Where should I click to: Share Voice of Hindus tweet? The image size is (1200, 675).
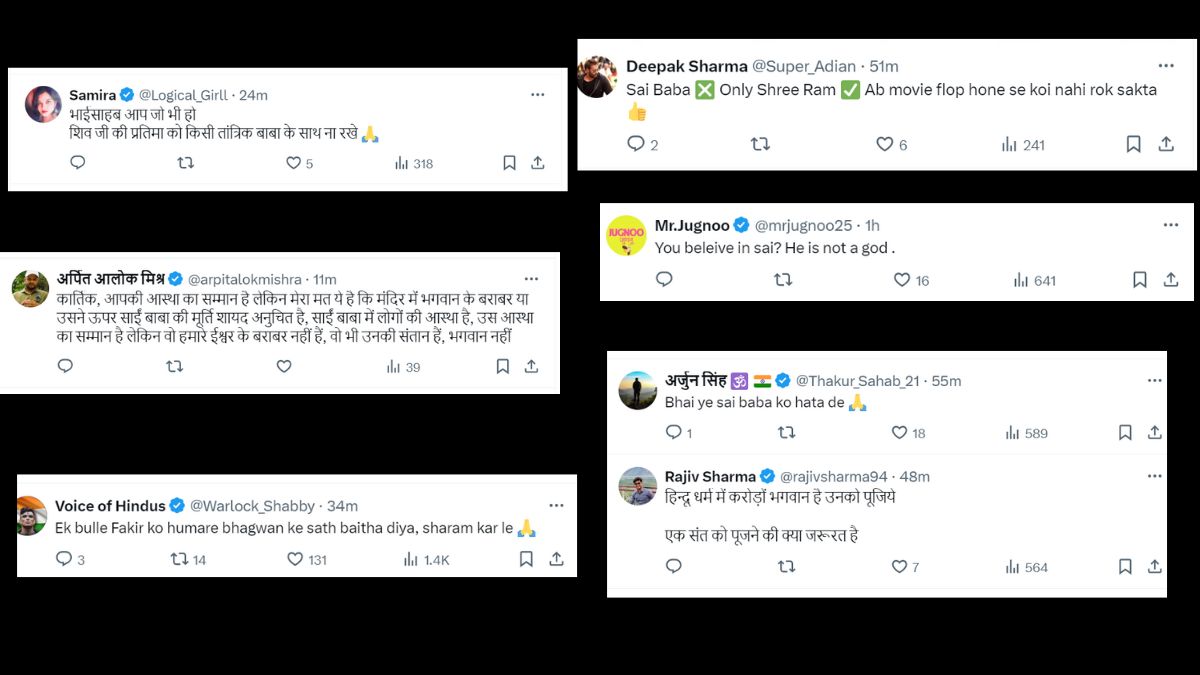pyautogui.click(x=556, y=559)
